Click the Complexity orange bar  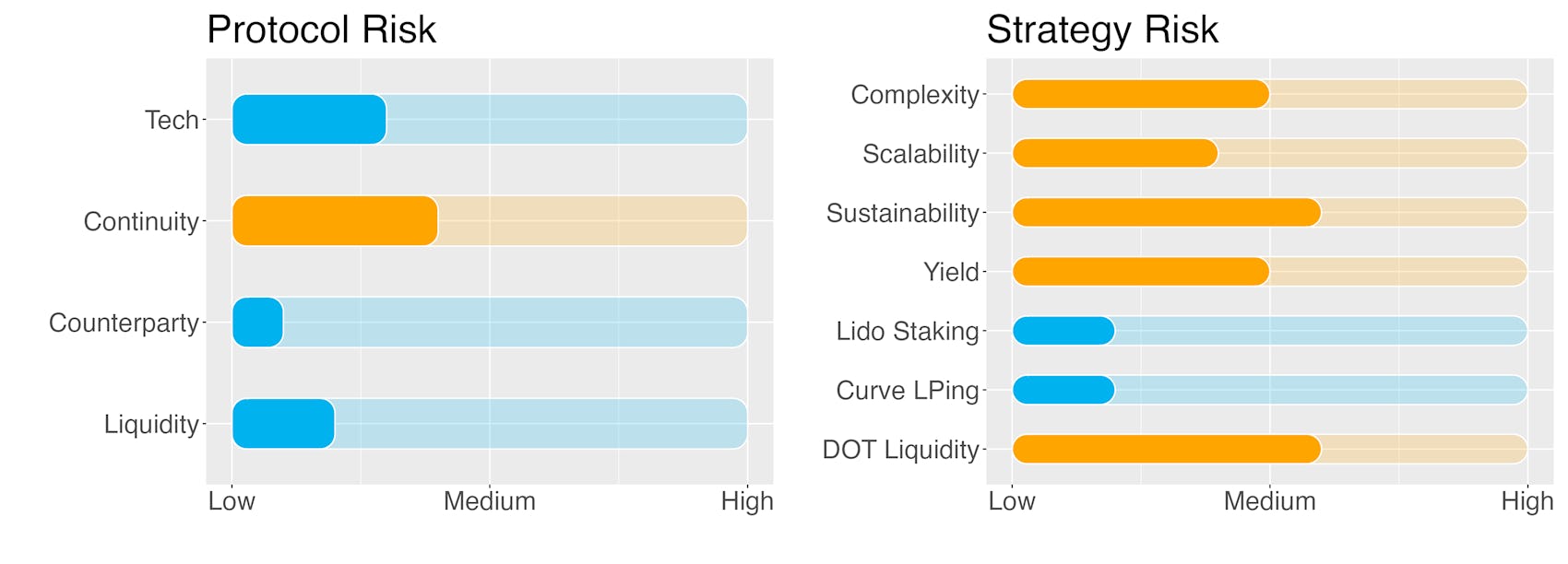click(1141, 94)
